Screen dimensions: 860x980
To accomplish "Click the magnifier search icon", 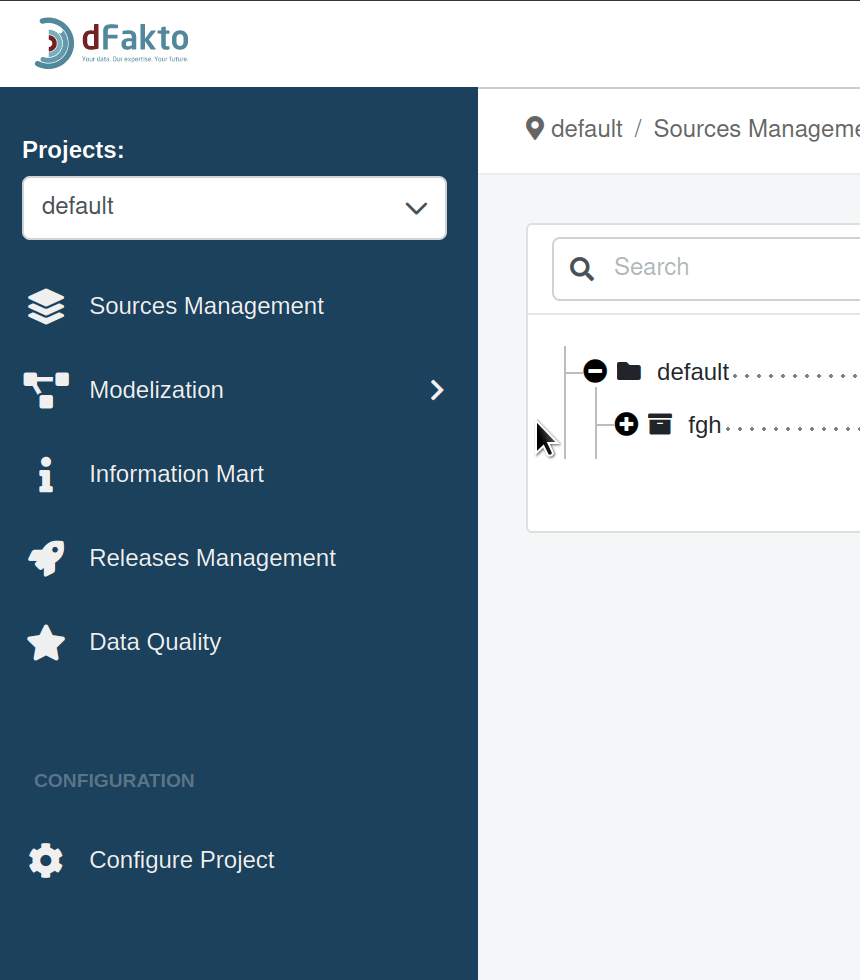I will pos(581,269).
